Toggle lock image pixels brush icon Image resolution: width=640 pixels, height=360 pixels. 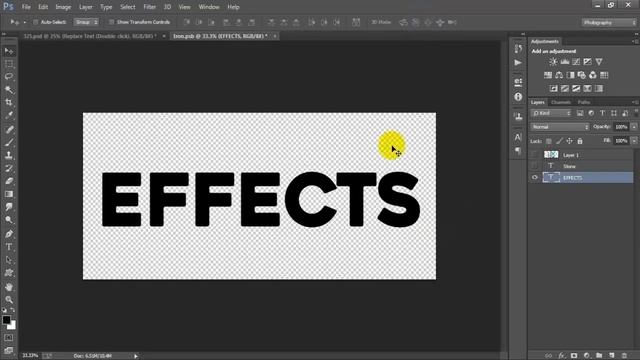(559, 141)
